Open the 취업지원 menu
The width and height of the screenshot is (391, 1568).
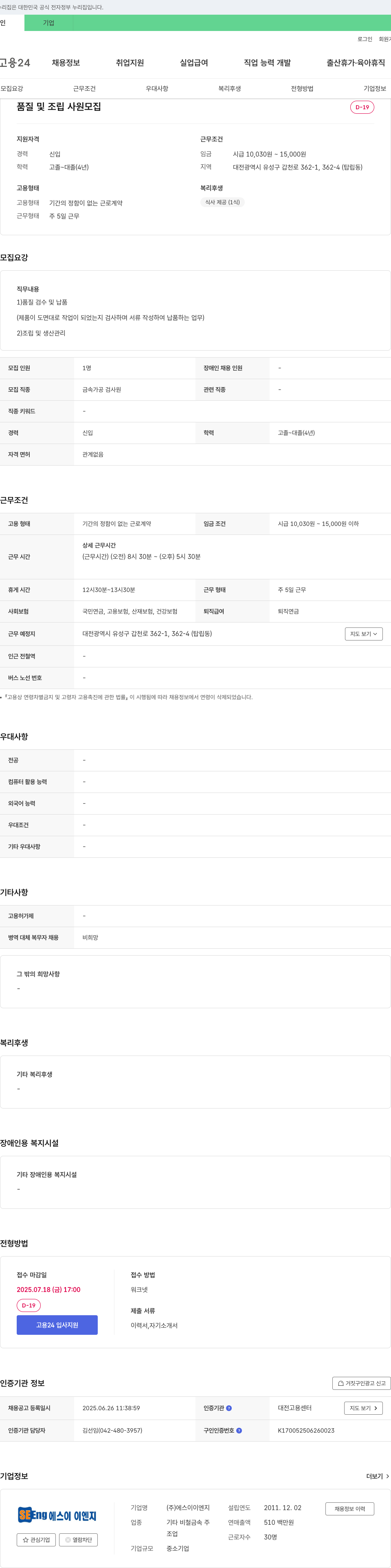click(x=130, y=63)
